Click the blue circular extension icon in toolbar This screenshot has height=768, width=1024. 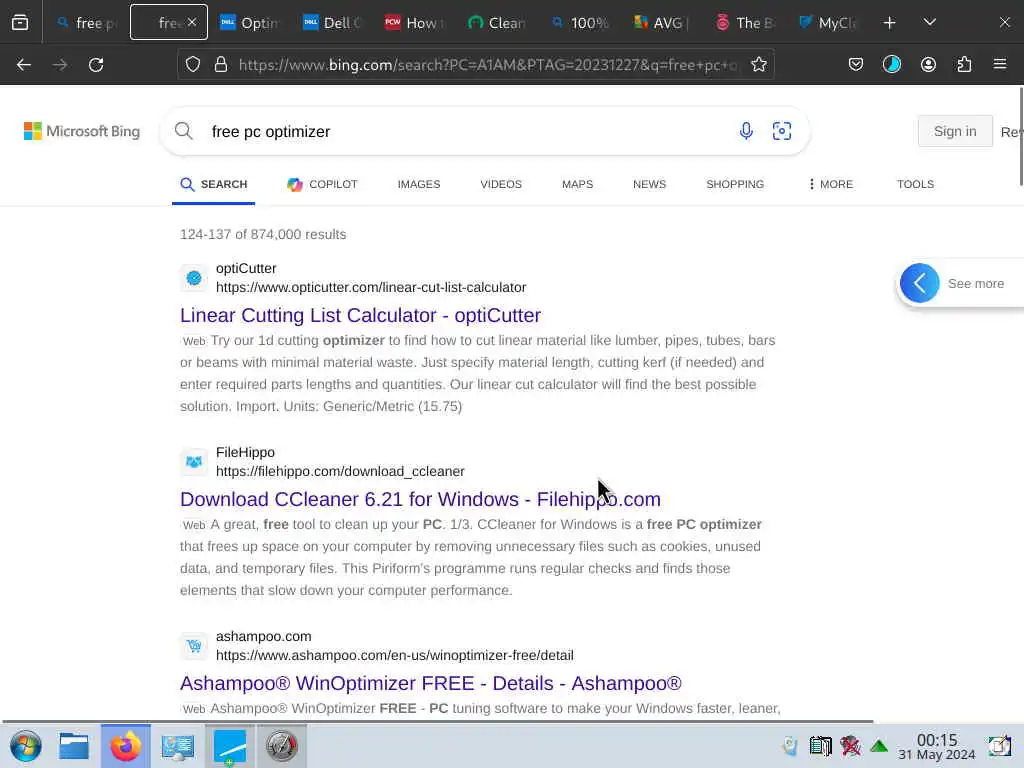click(x=891, y=65)
